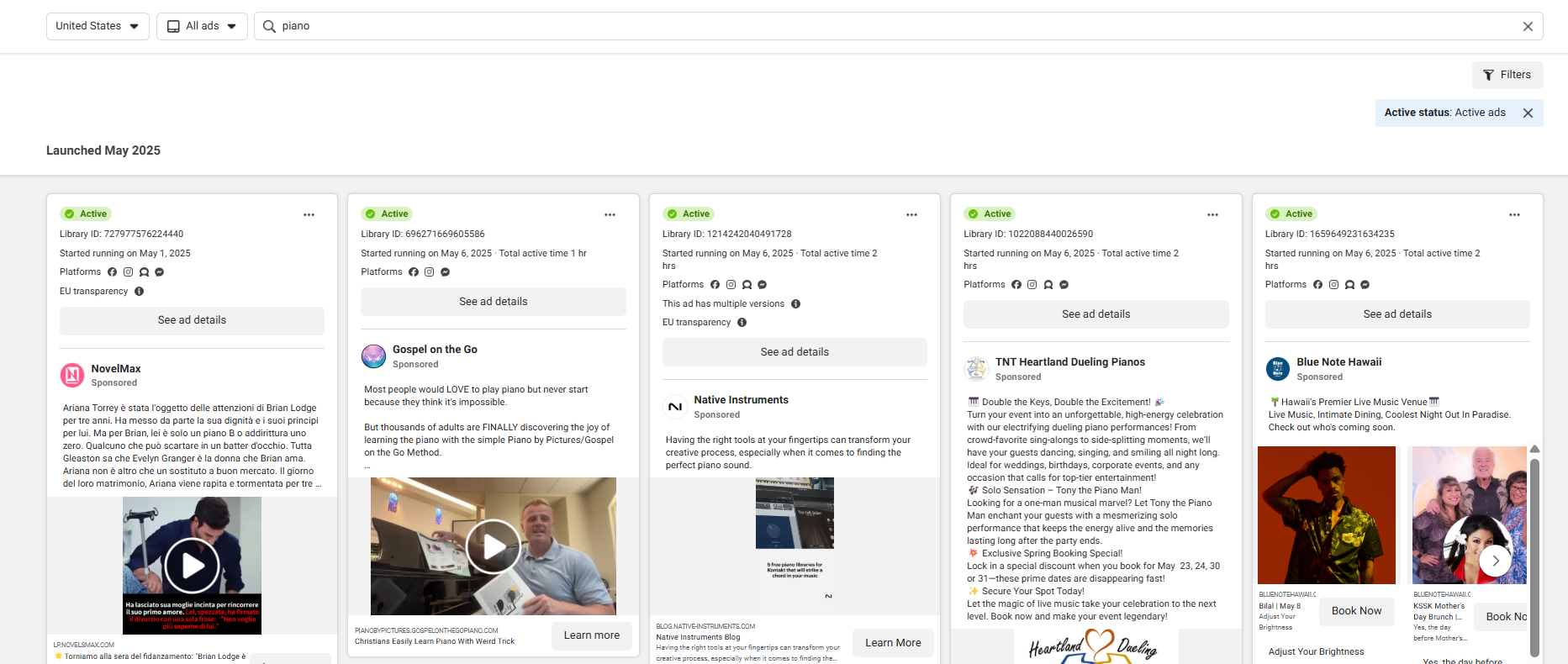The width and height of the screenshot is (1568, 664).
Task: Click the EU transparency info icon on the Native Instruments ad
Action: [x=742, y=323]
